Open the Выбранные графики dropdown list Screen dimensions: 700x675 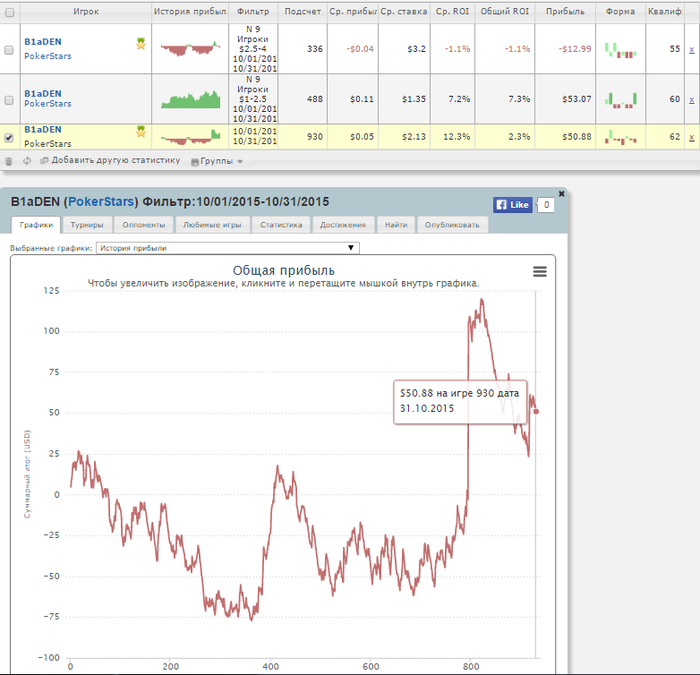(228, 248)
